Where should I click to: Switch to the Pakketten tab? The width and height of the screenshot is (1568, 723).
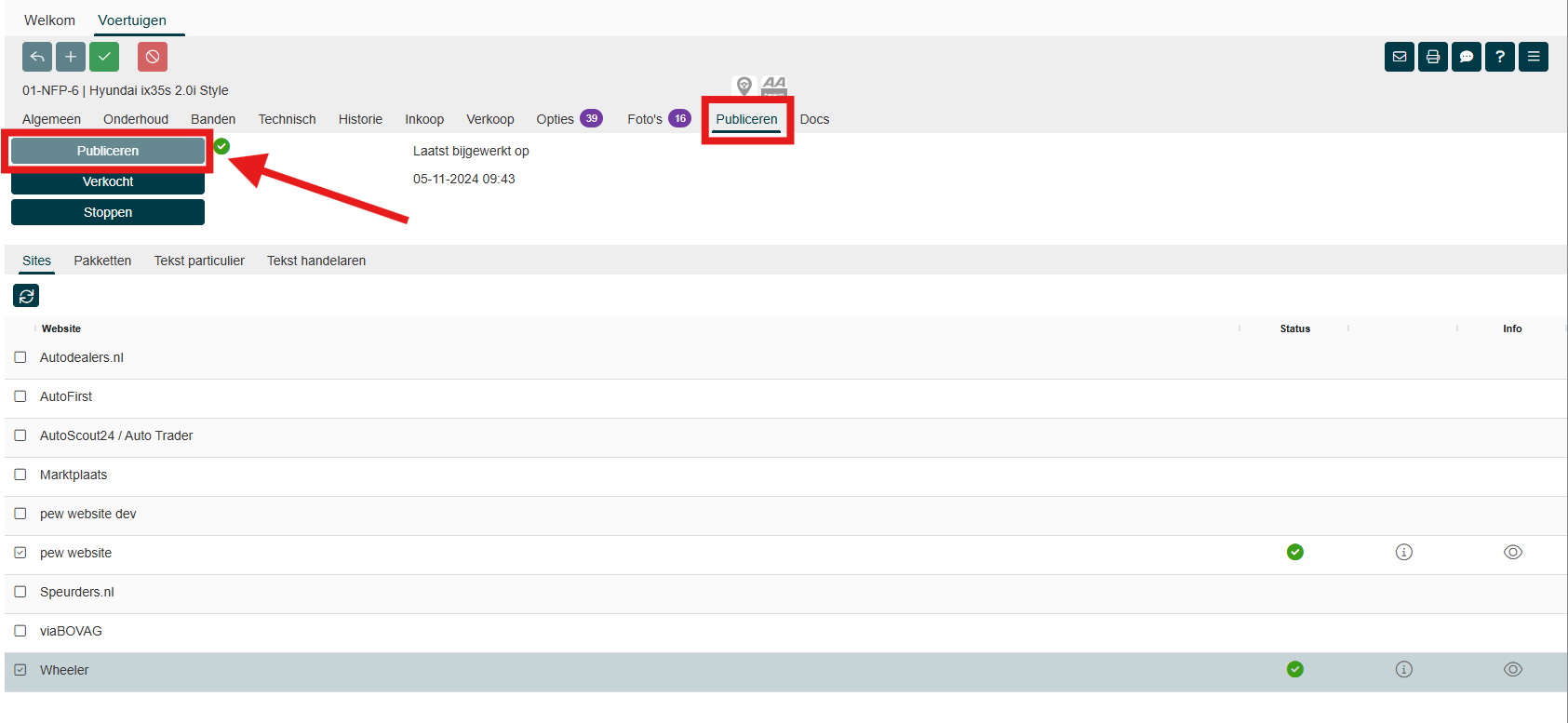point(102,261)
